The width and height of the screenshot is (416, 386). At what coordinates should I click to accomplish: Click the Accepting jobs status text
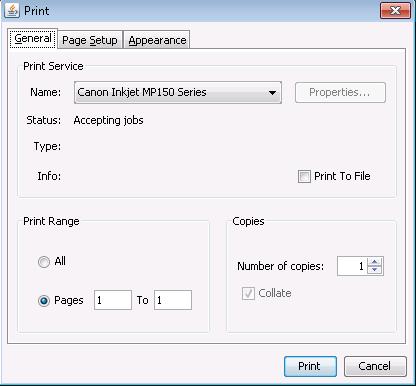(108, 120)
